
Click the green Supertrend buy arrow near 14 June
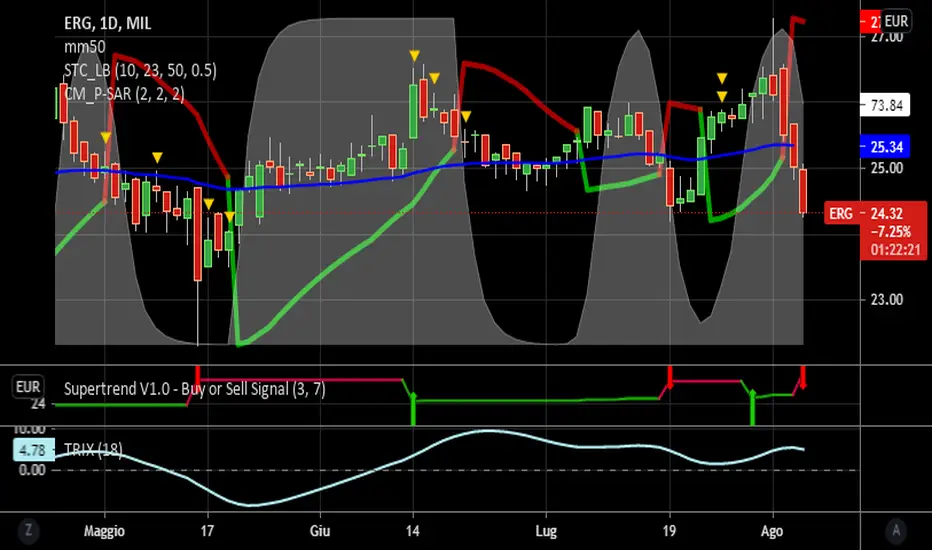pos(413,408)
